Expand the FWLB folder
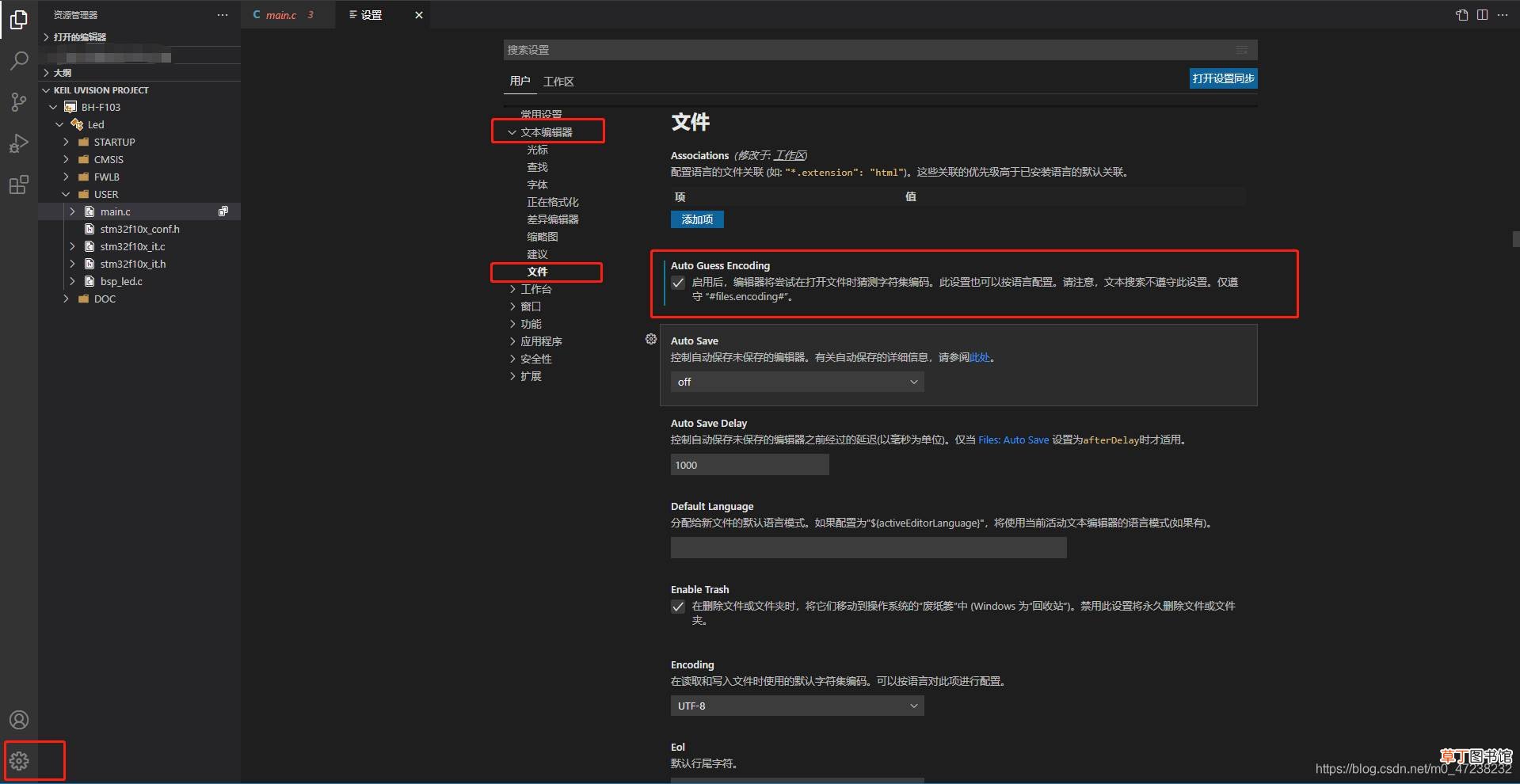 click(x=66, y=177)
